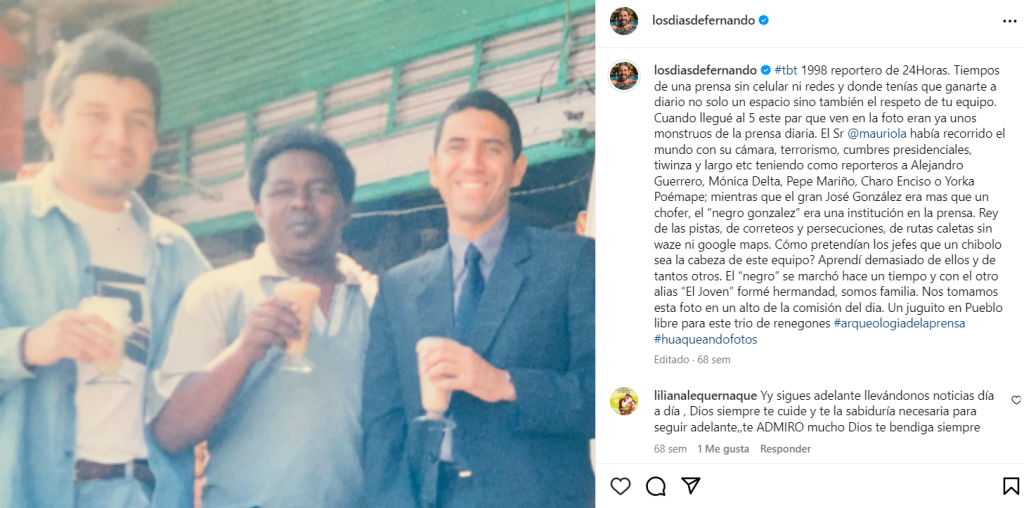Open lilianalequernaque username link
The width and height of the screenshot is (1024, 508).
tap(705, 396)
